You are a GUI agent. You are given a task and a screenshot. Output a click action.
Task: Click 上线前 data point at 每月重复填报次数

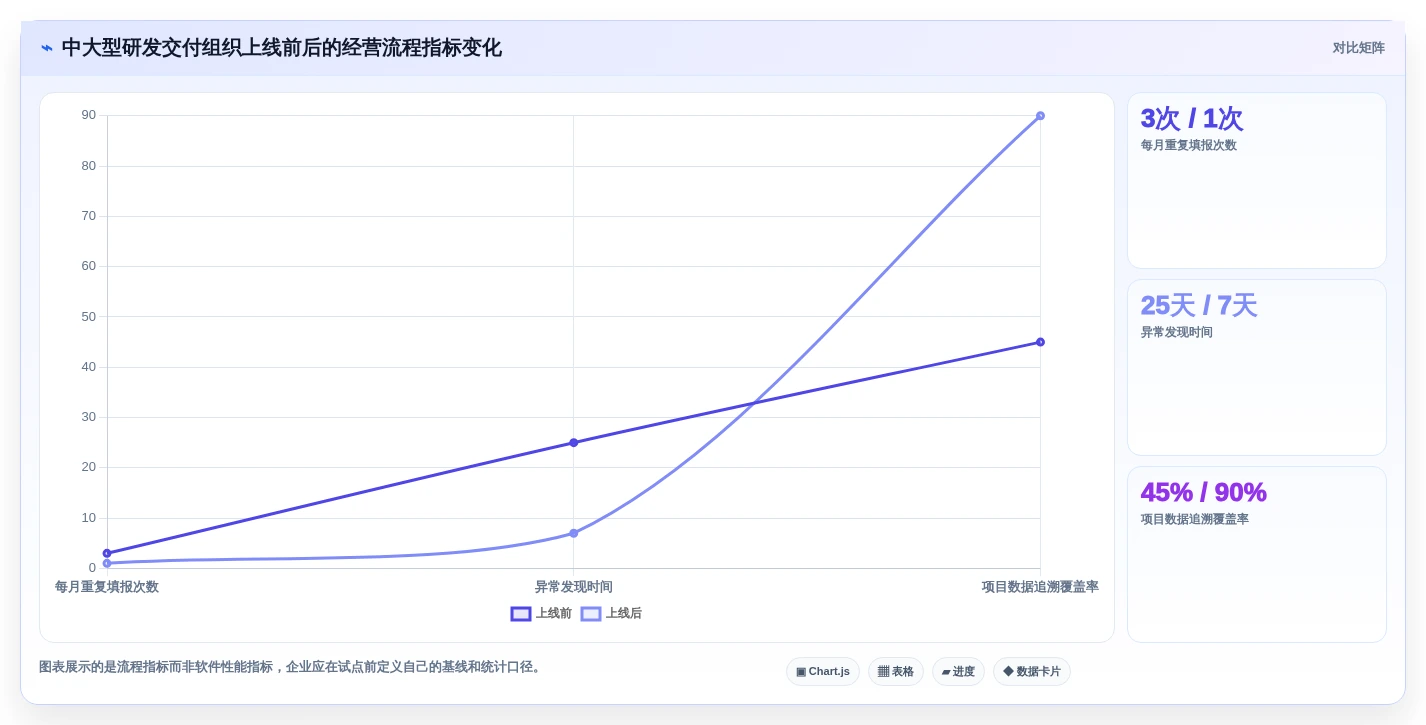[107, 553]
